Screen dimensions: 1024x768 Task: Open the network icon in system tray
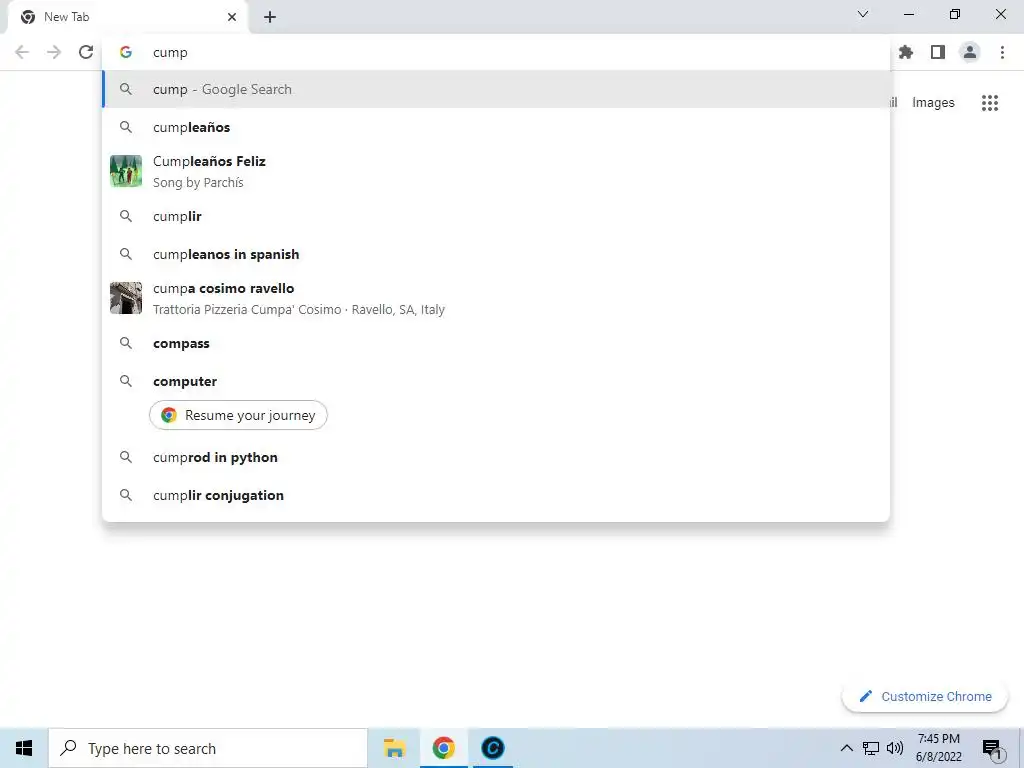click(871, 748)
